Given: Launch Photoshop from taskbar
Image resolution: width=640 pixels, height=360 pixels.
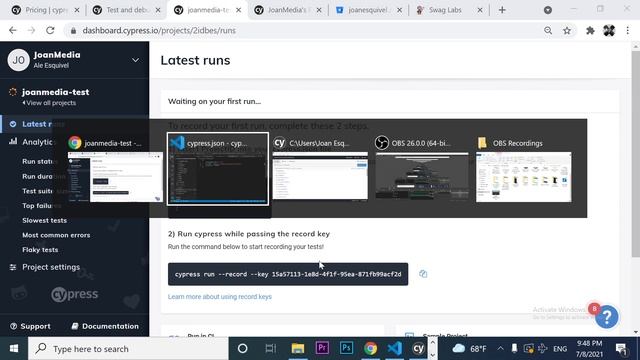Looking at the screenshot, I should click(346, 348).
